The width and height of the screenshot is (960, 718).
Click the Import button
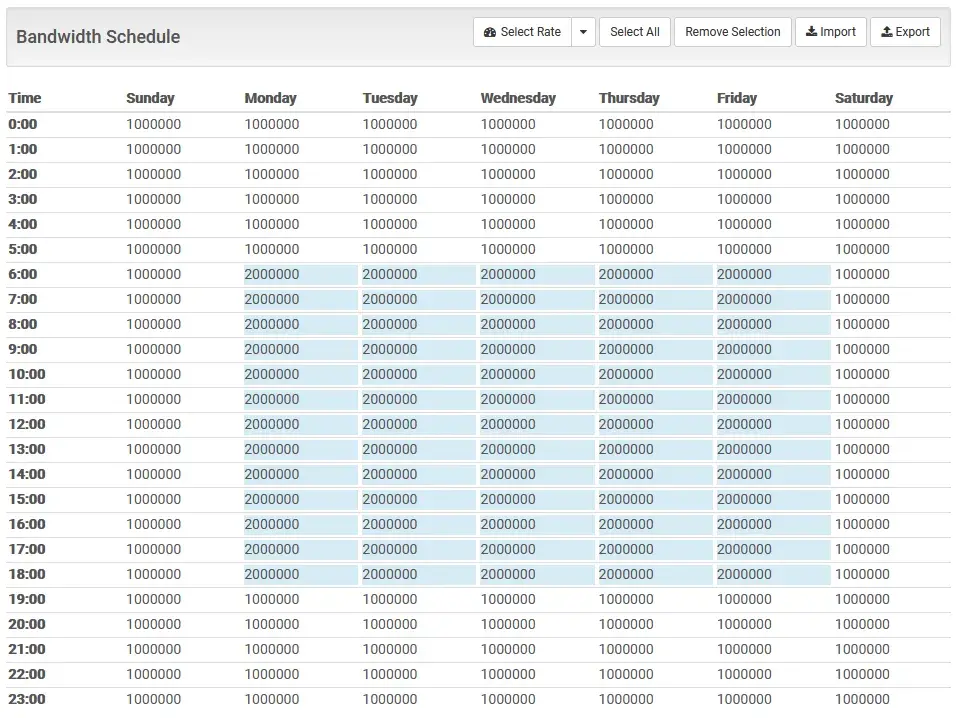coord(830,31)
